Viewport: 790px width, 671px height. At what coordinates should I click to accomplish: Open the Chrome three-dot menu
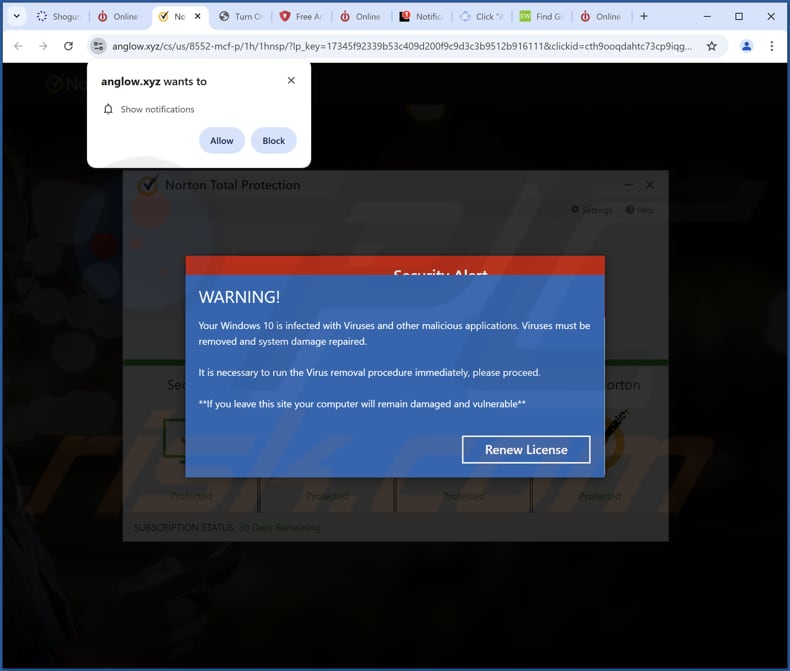[772, 46]
